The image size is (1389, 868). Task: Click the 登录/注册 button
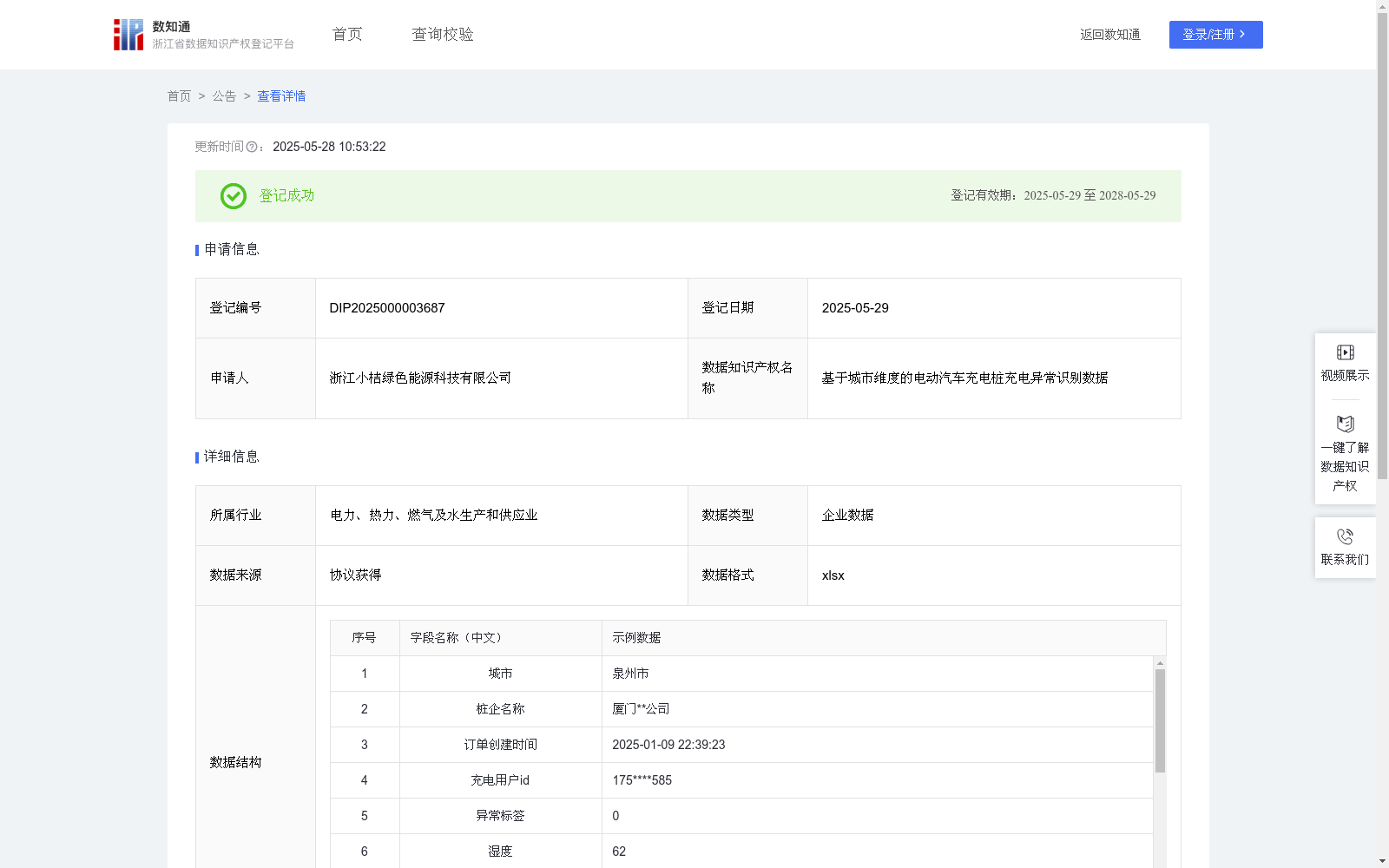tap(1215, 35)
